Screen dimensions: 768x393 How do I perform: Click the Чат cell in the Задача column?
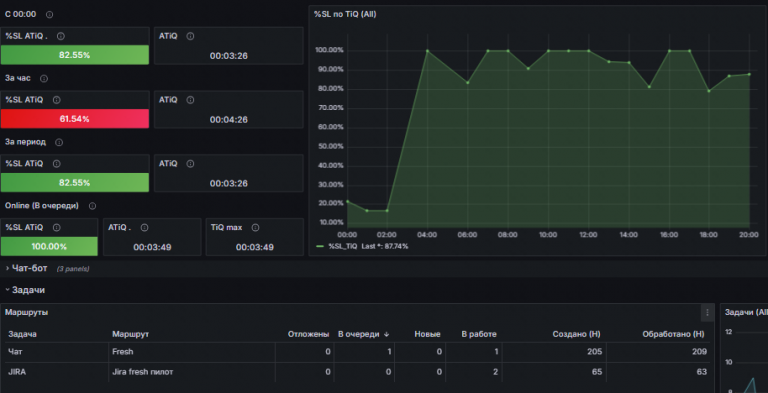pos(15,352)
